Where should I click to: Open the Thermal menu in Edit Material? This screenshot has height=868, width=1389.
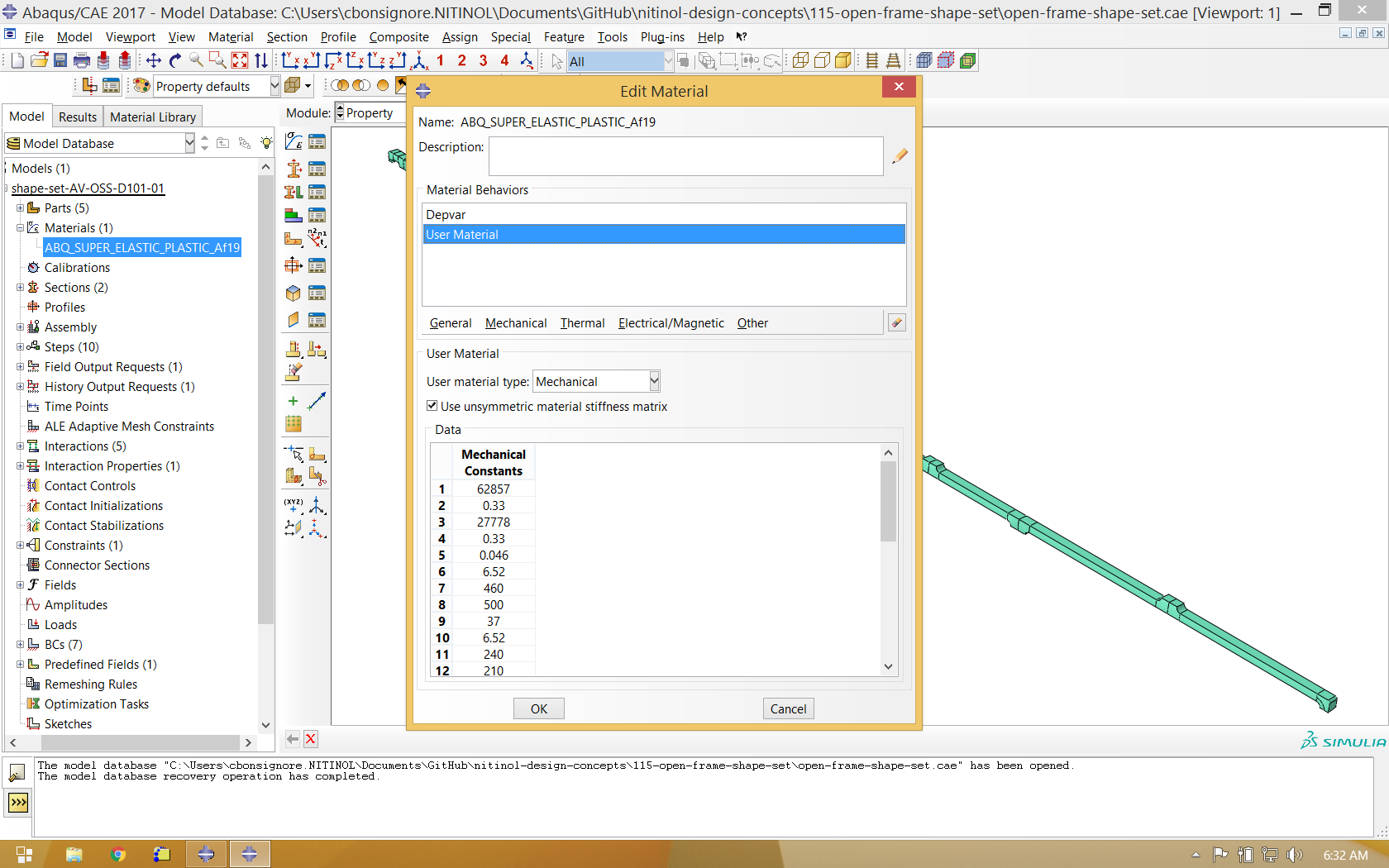582,323
